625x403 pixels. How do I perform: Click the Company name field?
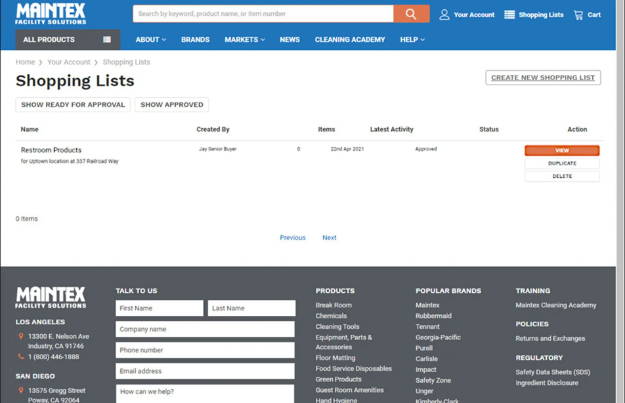[x=205, y=329]
